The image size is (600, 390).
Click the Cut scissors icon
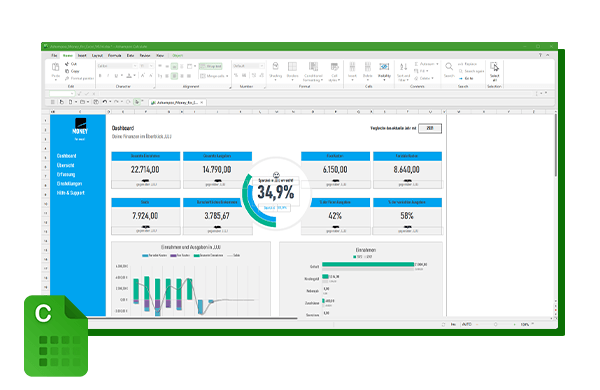point(67,64)
